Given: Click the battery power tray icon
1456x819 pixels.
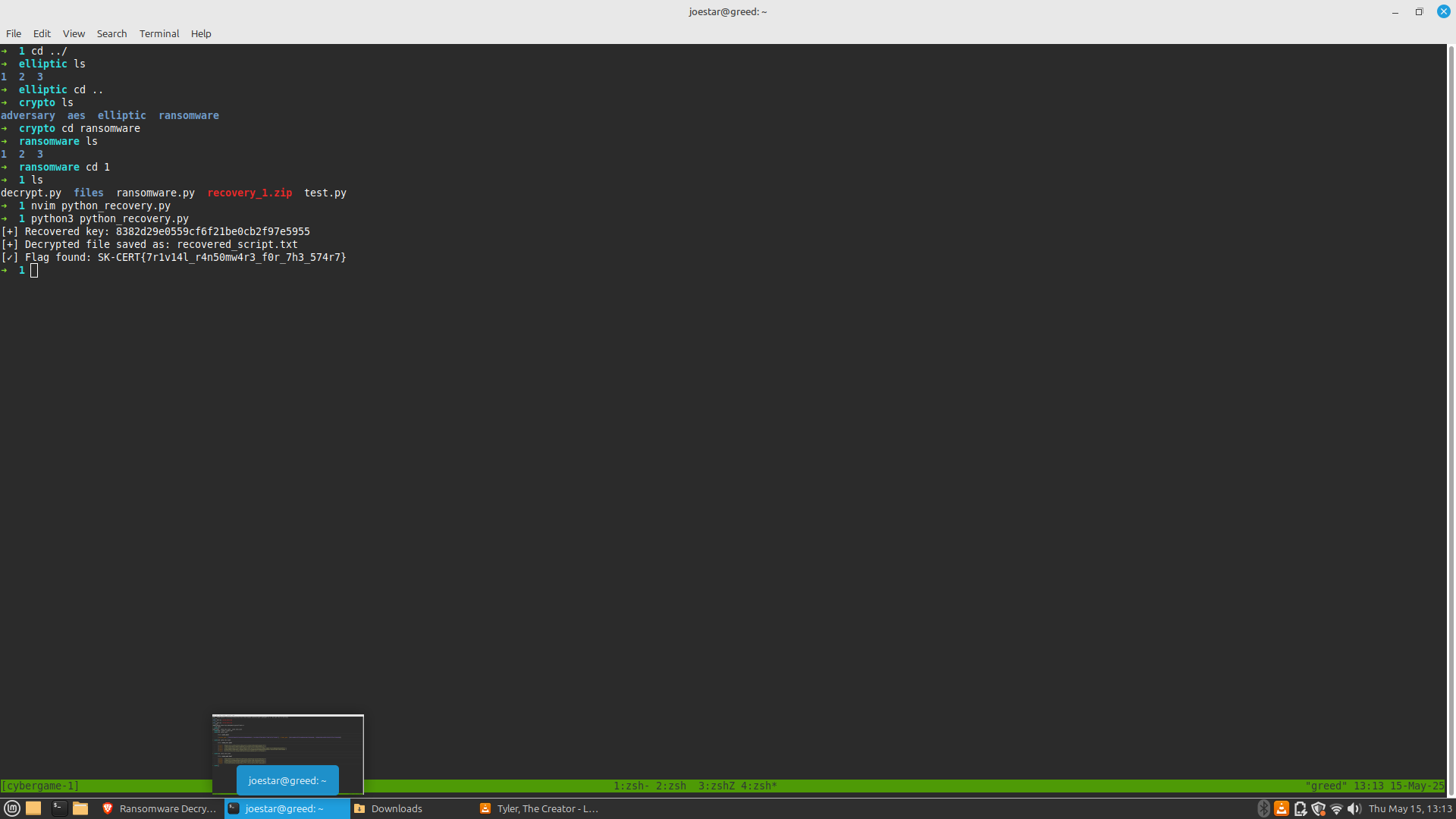Looking at the screenshot, I should [x=1300, y=808].
